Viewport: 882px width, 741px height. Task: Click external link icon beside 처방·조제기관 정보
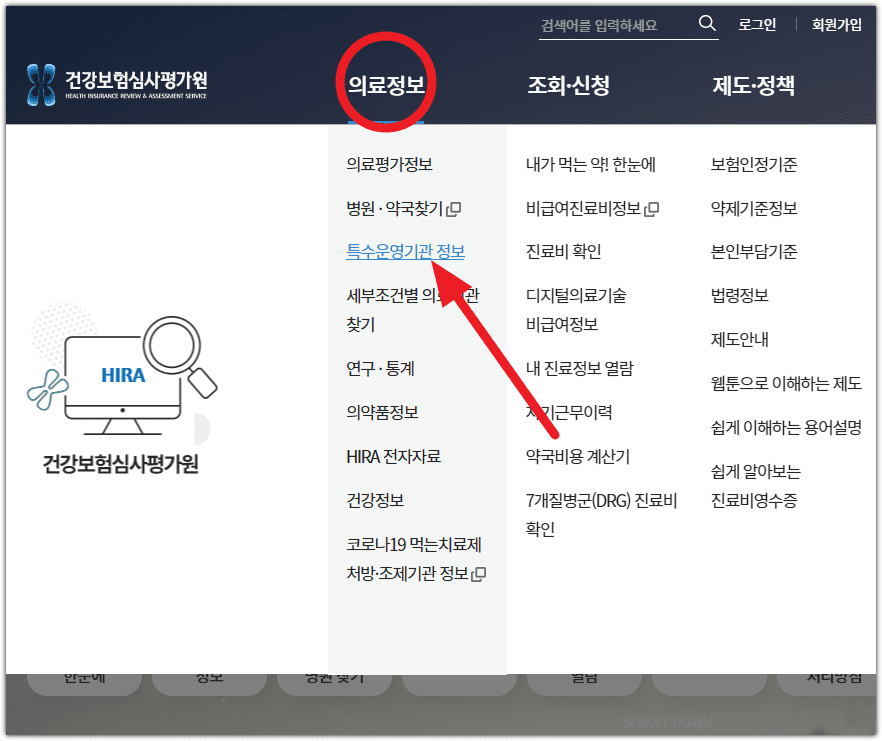click(479, 574)
